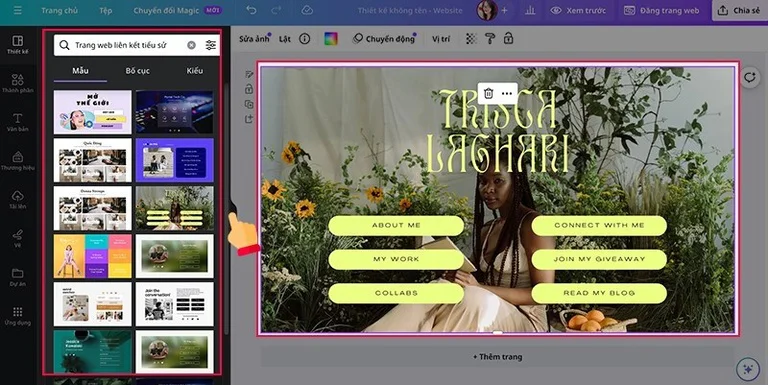Click Xem trước preview button

click(578, 10)
